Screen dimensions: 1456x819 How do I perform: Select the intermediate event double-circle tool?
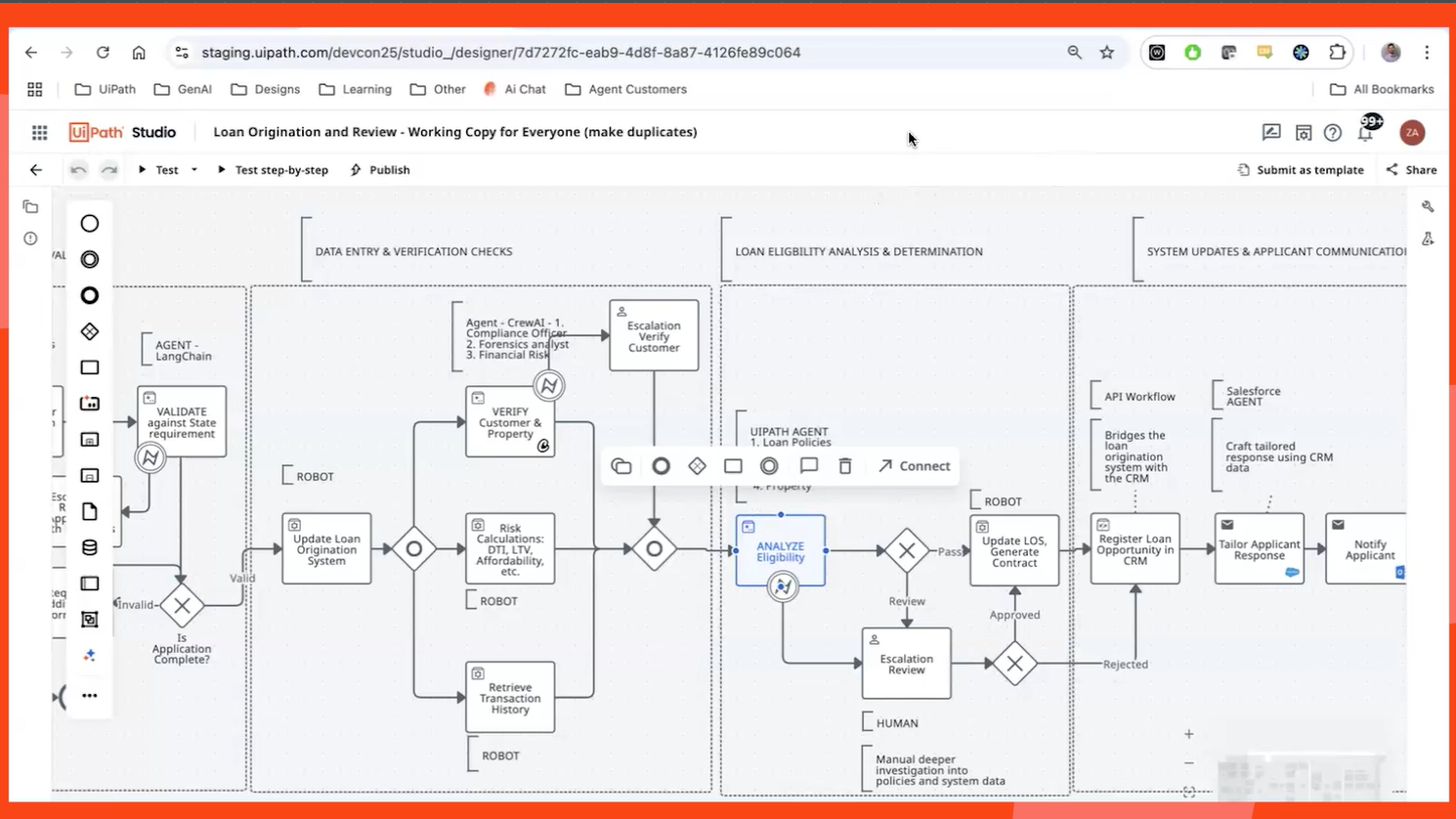tap(90, 260)
